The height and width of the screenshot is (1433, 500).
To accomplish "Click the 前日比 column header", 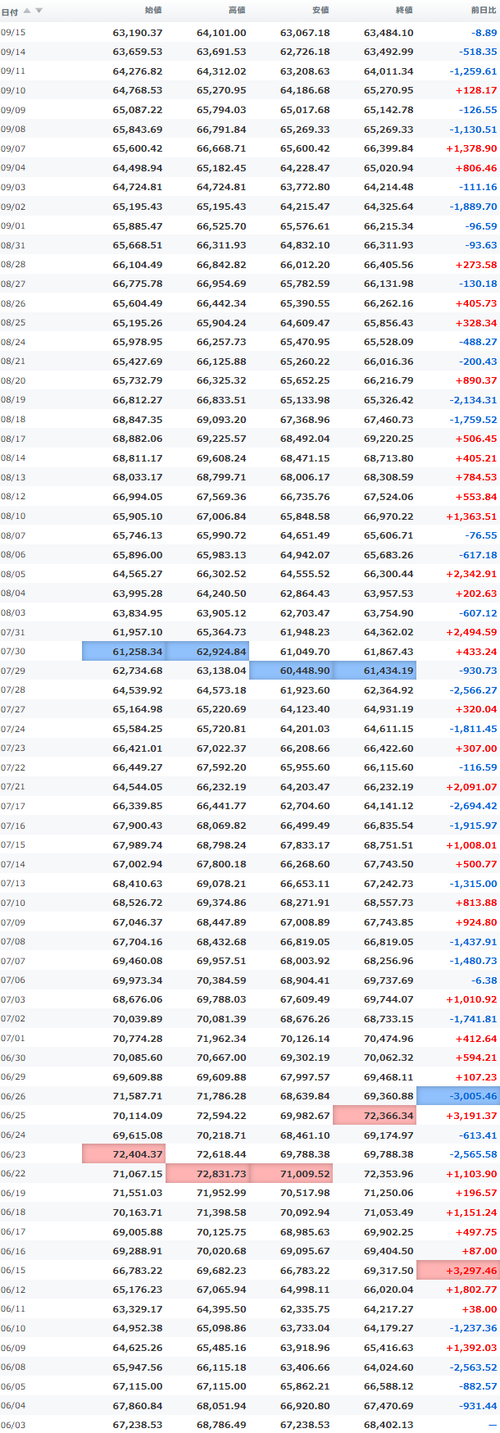I will (482, 10).
